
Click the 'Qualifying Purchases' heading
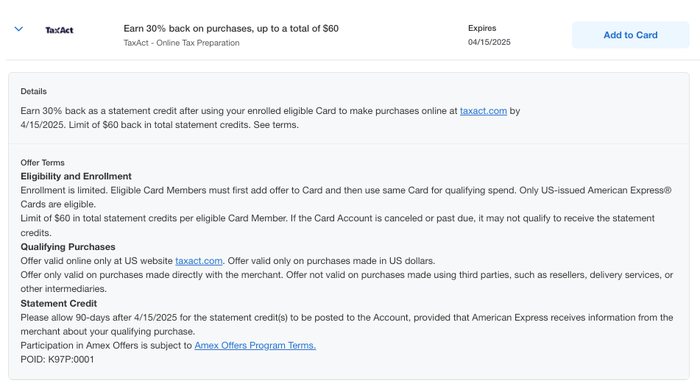pyautogui.click(x=68, y=247)
